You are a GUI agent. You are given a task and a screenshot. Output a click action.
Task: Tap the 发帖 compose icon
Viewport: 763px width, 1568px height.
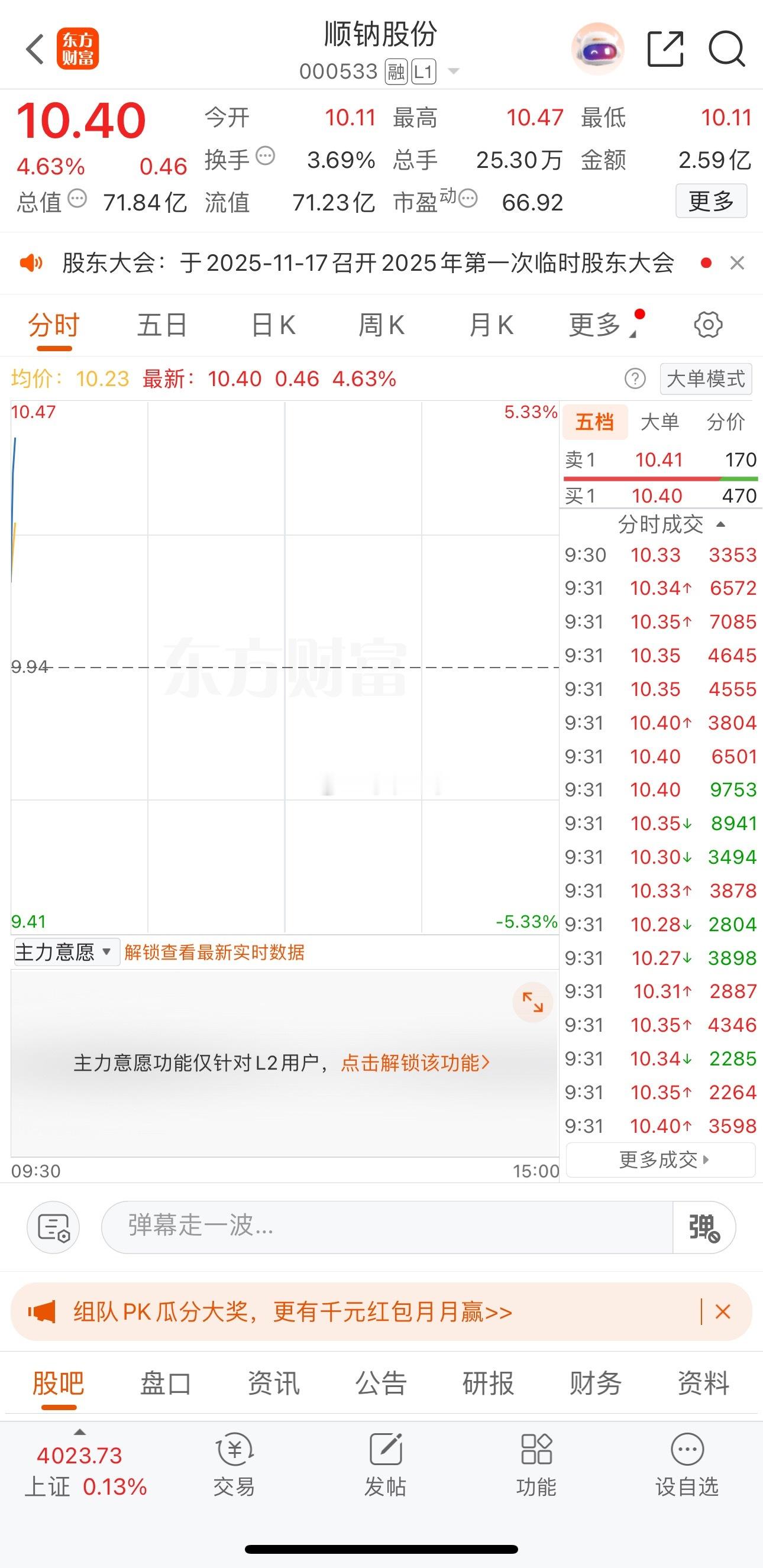coord(386,1450)
